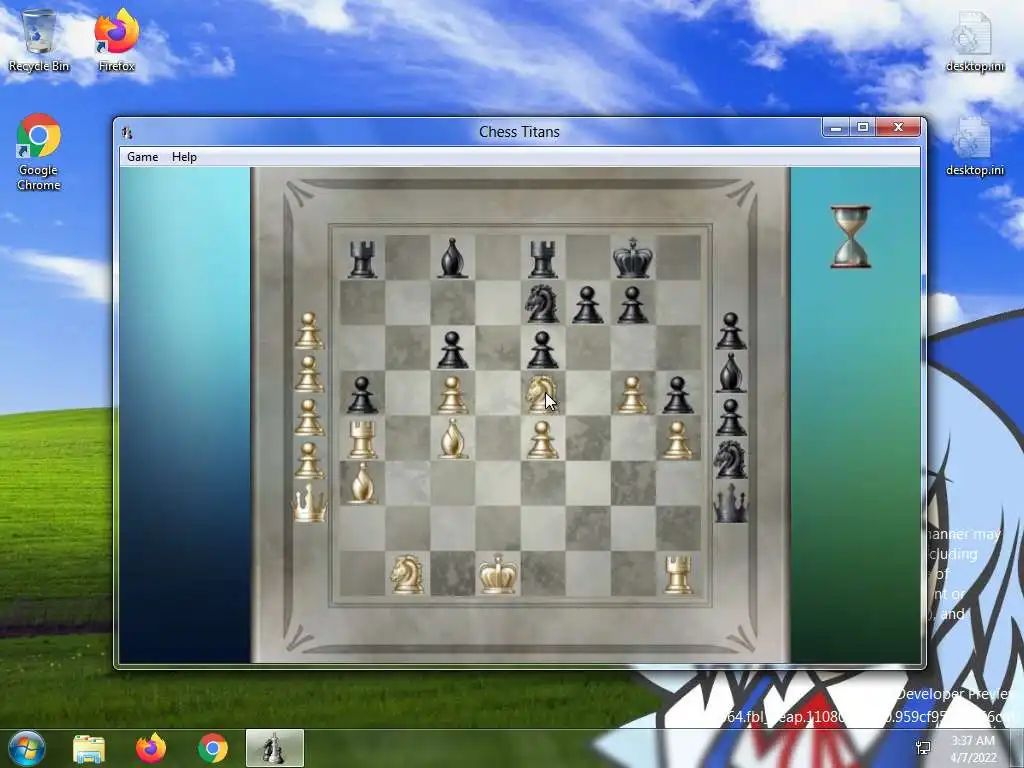Select the white knight on e5
Screen dimensions: 1024x768
[542, 394]
